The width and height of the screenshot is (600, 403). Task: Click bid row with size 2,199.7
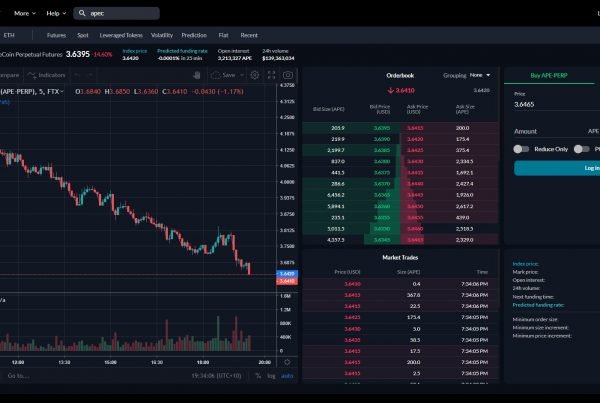[x=351, y=150]
